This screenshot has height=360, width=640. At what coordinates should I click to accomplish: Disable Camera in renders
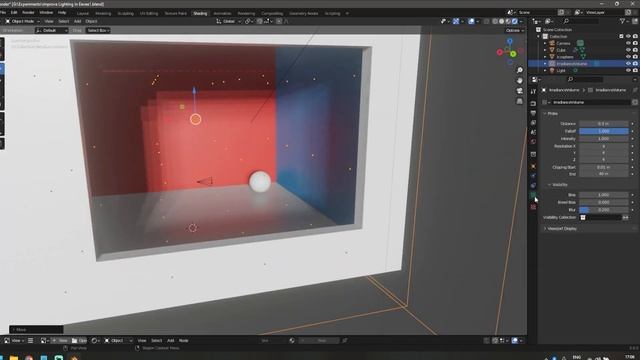pos(635,43)
